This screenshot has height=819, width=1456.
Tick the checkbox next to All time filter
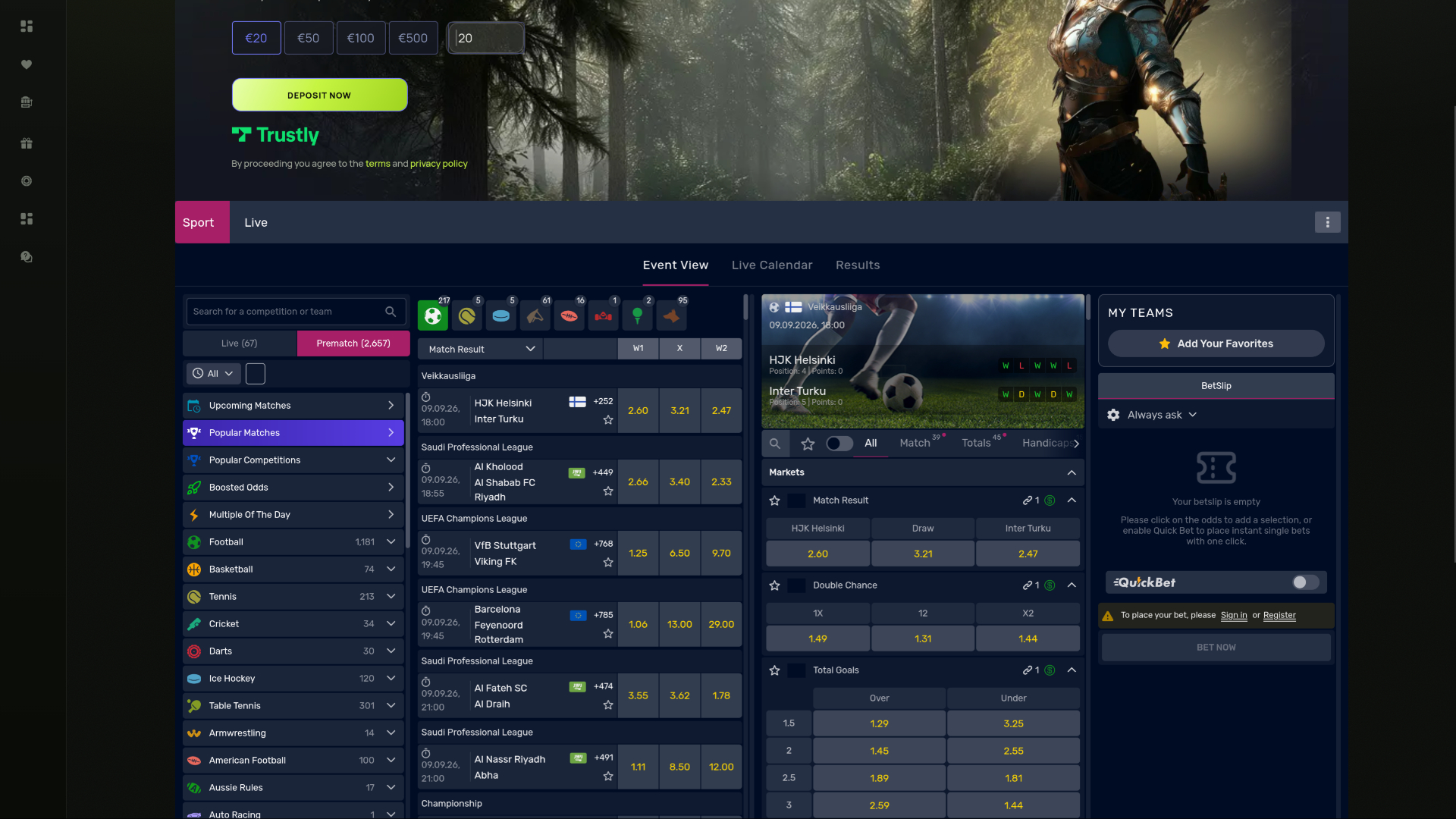tap(256, 373)
